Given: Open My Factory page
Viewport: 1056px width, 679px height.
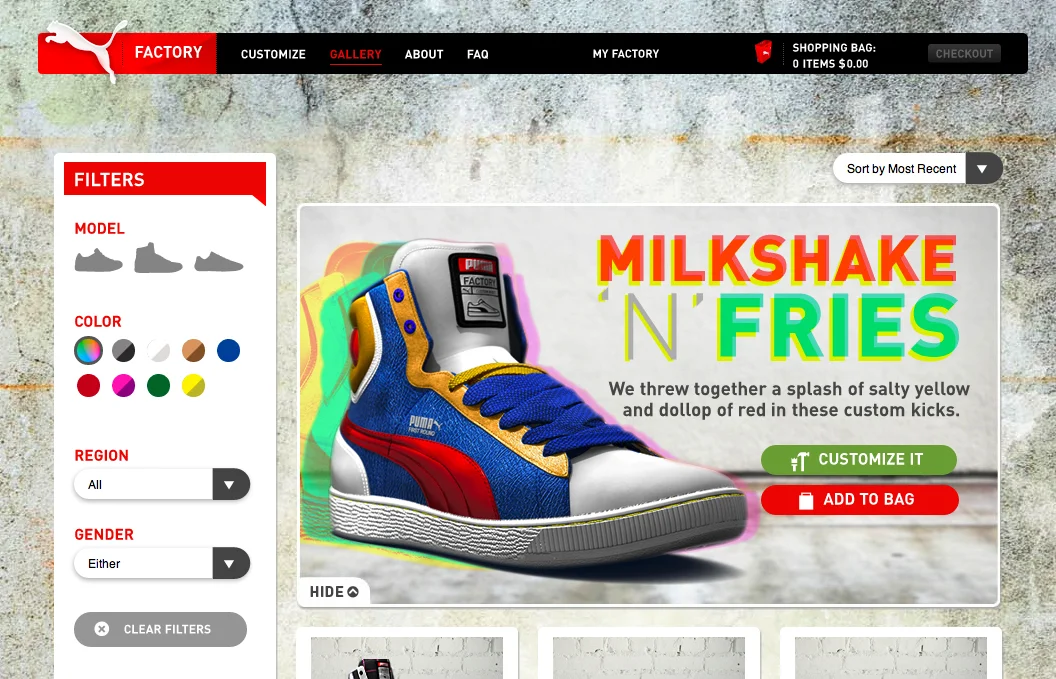Looking at the screenshot, I should (x=626, y=54).
